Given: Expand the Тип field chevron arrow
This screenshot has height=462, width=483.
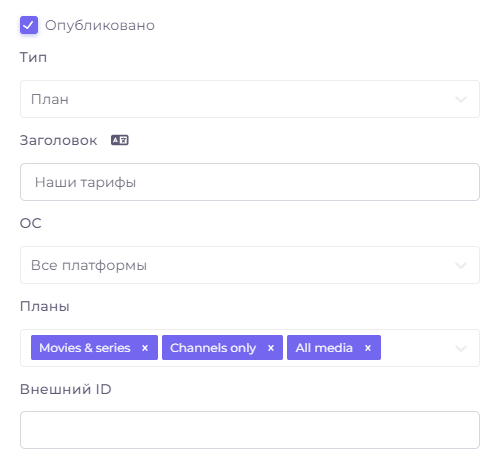Looking at the screenshot, I should coord(461,99).
